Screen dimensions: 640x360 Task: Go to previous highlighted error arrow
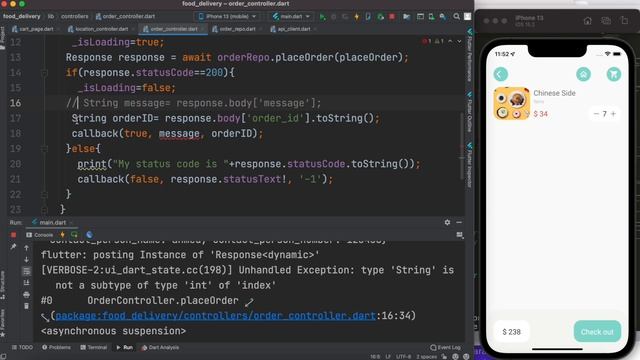(450, 42)
